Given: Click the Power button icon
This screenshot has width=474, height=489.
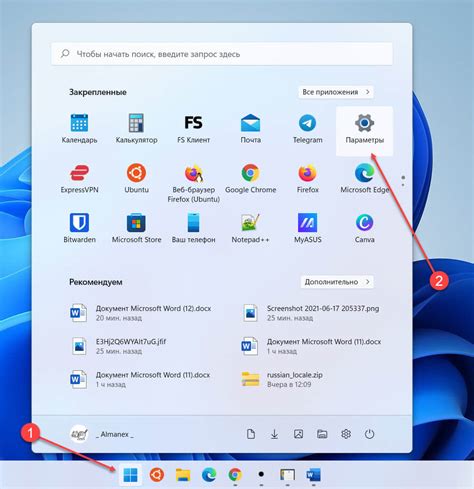Looking at the screenshot, I should [x=369, y=434].
